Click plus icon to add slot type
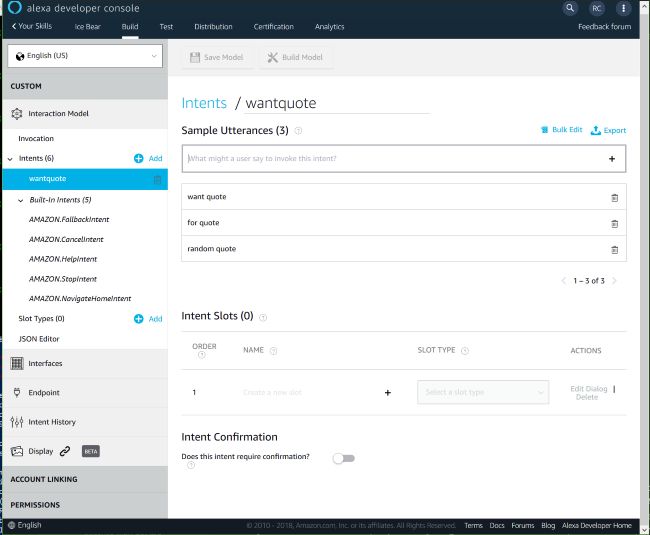 click(x=138, y=319)
